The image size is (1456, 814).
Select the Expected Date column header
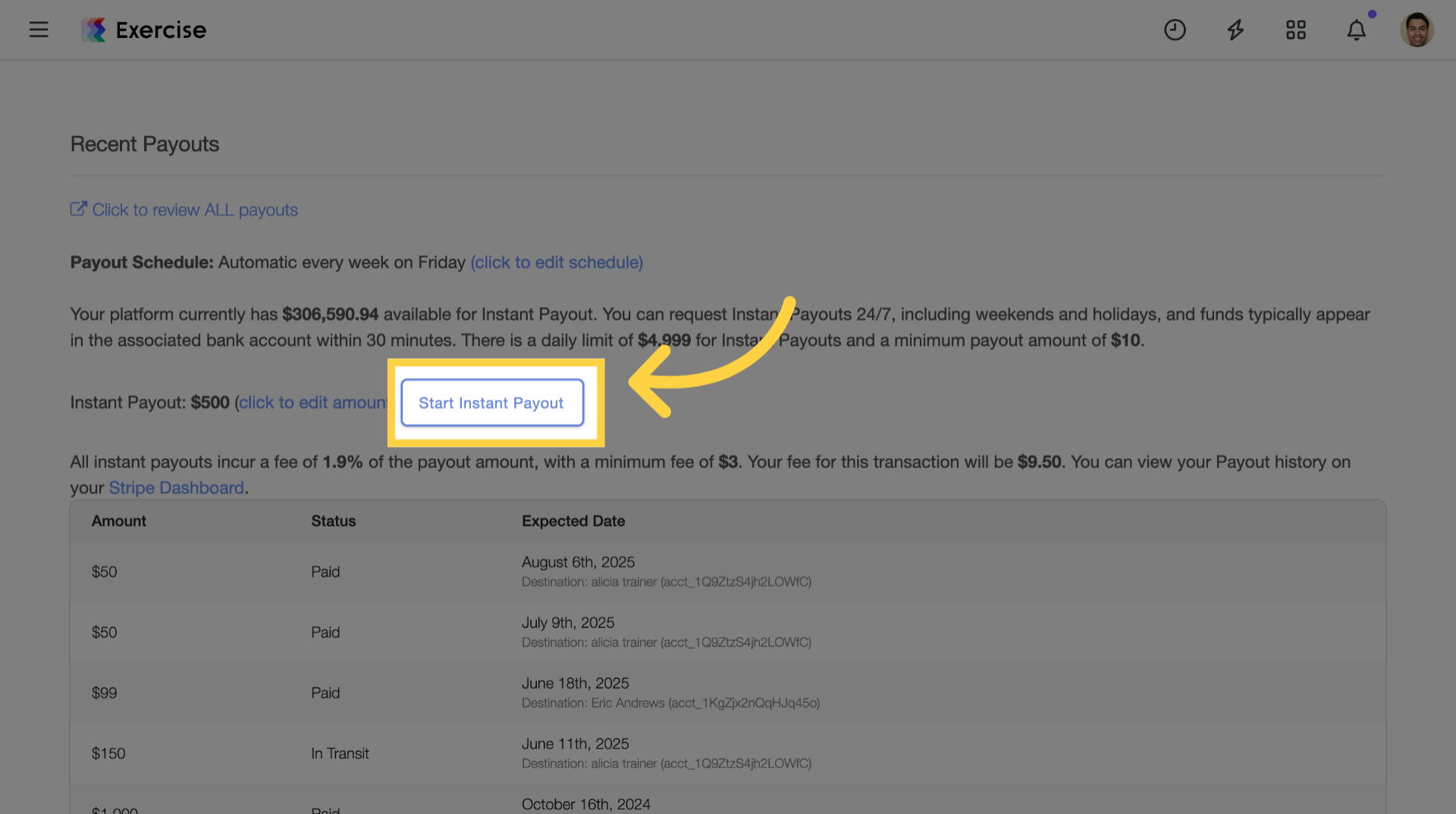573,521
